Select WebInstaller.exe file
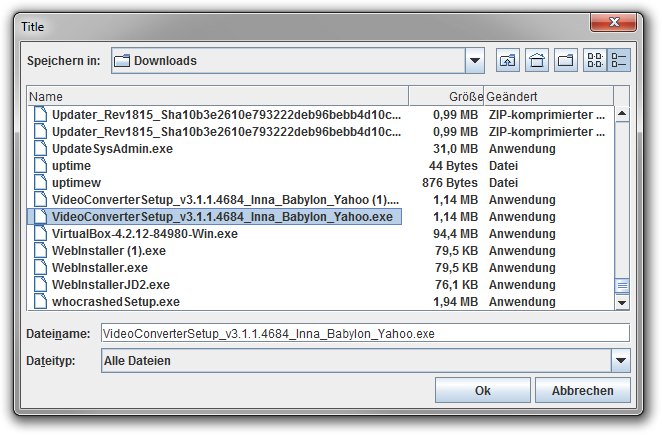Viewport: 662px width, 435px height. pyautogui.click(x=100, y=267)
